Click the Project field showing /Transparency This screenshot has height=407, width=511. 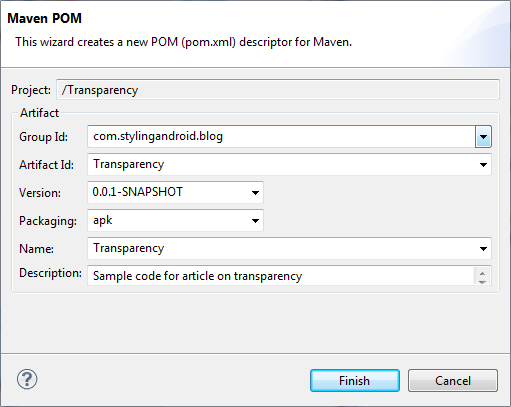click(x=278, y=90)
